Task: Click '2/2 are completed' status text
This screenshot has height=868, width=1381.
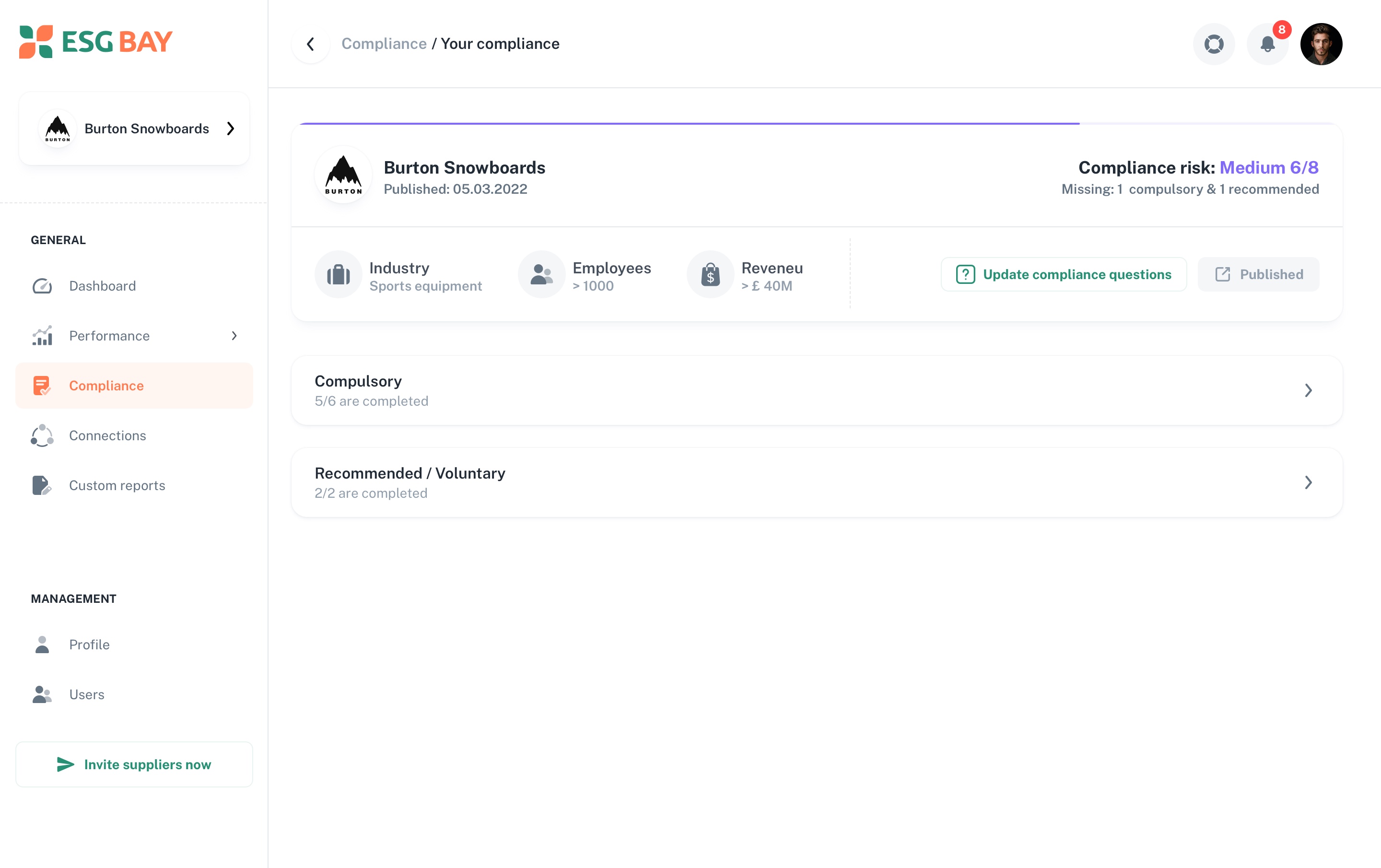Action: [x=371, y=493]
